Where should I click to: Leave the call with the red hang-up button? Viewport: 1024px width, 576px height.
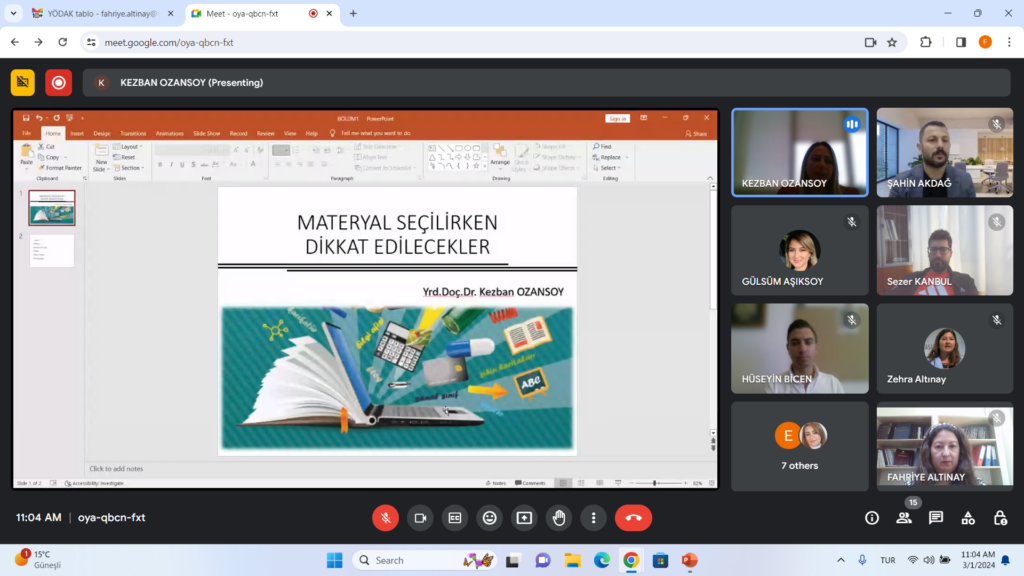tap(633, 518)
